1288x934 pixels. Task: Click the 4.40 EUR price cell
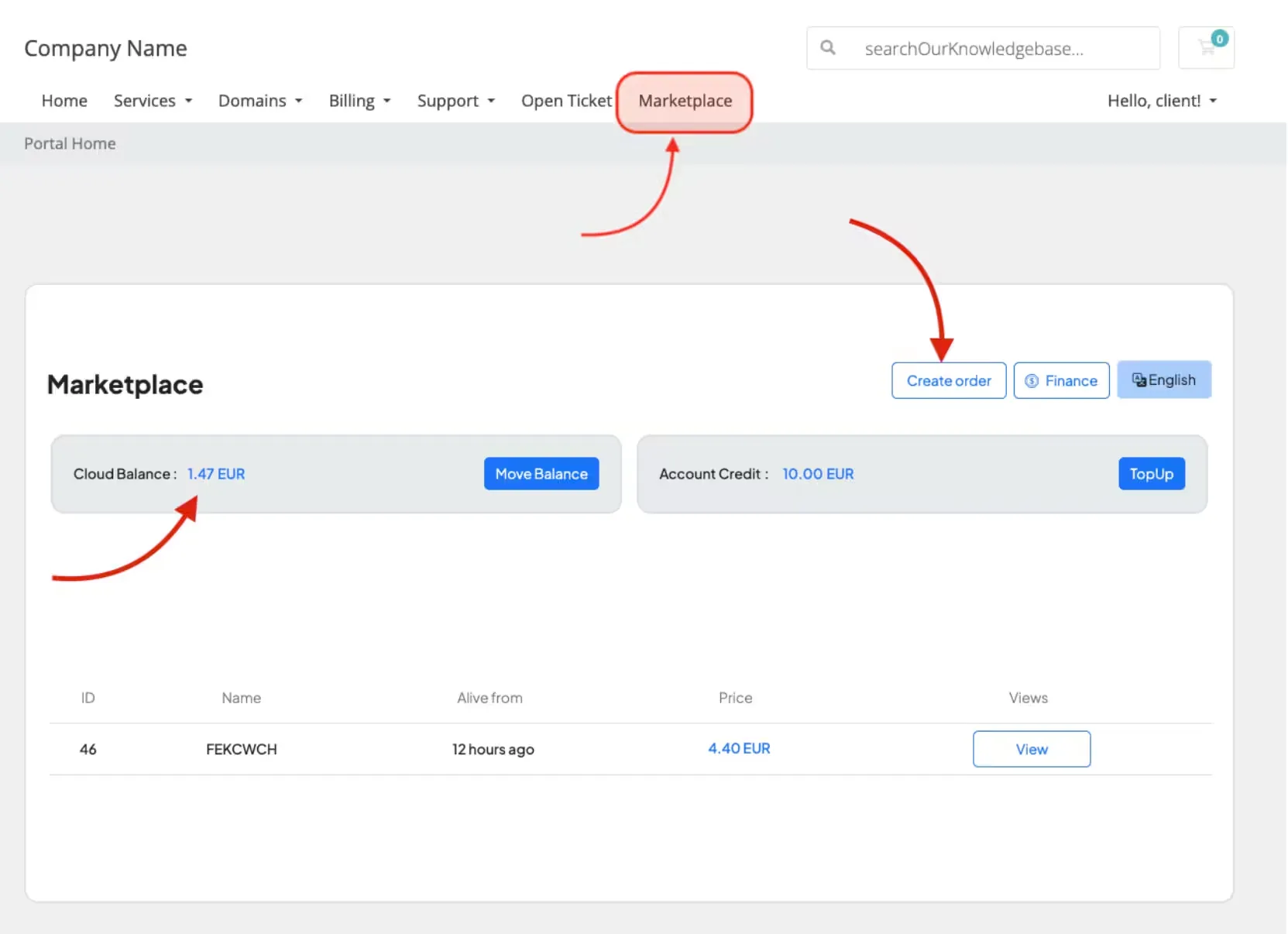(x=739, y=749)
